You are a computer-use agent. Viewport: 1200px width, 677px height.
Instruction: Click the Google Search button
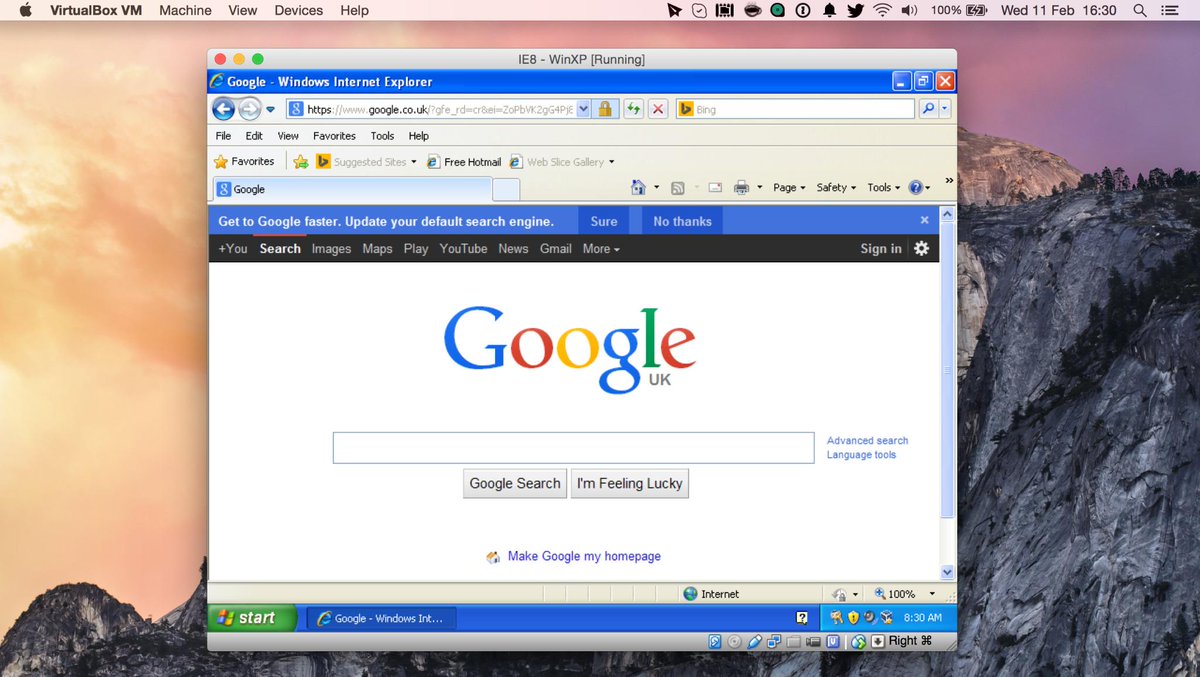[515, 483]
